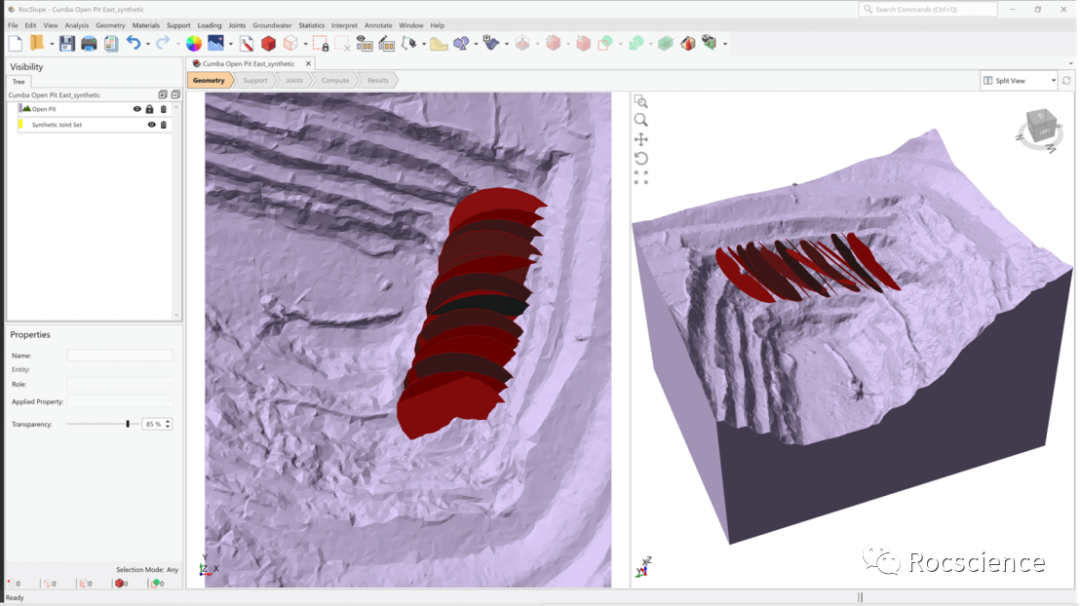Switch to the Geometry workflow tab

point(209,80)
